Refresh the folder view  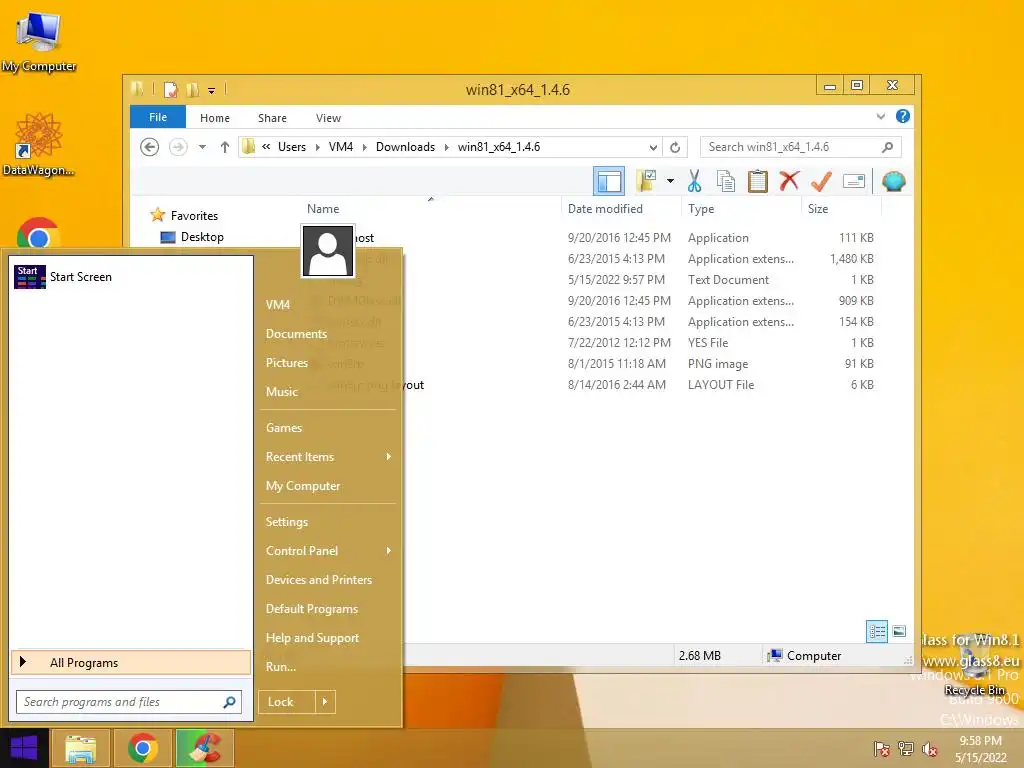pyautogui.click(x=675, y=147)
